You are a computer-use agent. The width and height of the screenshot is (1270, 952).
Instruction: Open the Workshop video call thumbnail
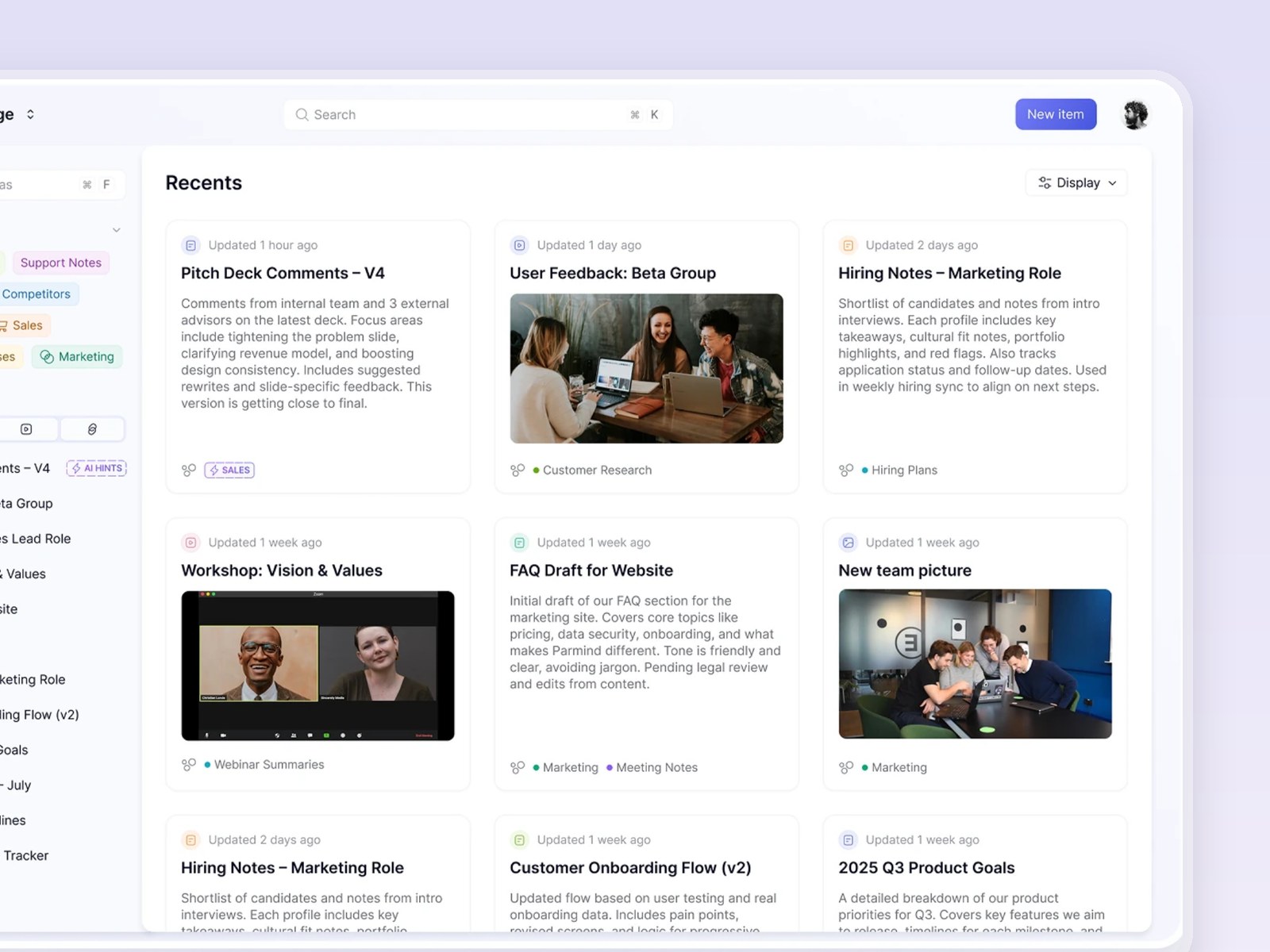tap(317, 666)
